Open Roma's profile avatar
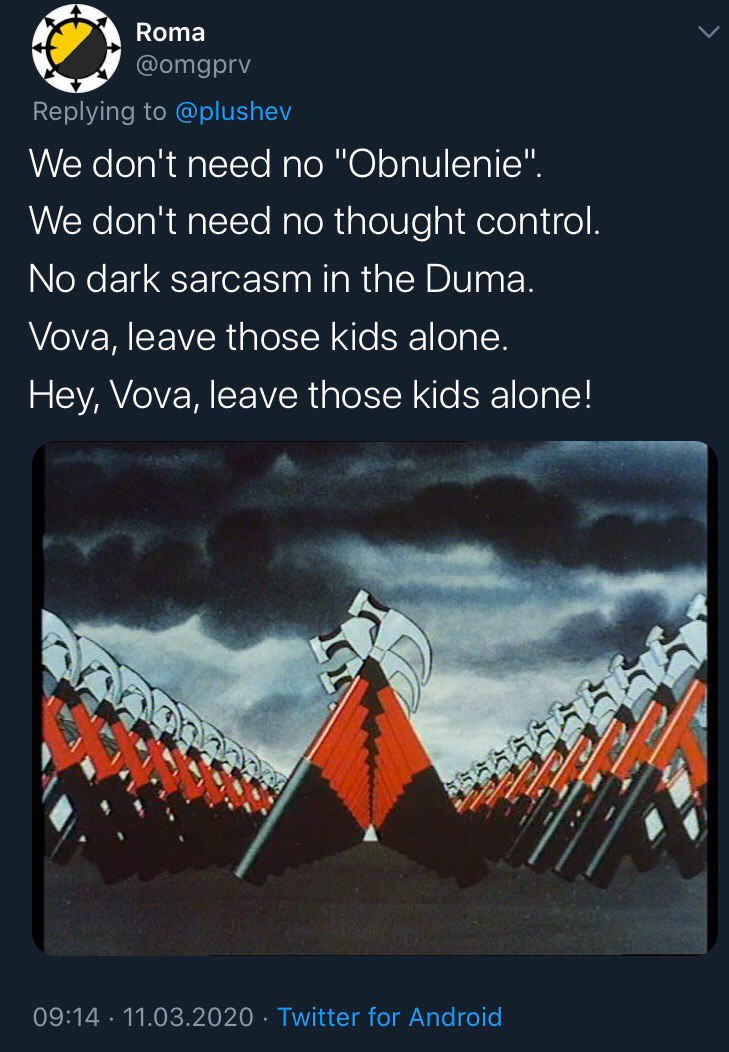 tap(76, 48)
